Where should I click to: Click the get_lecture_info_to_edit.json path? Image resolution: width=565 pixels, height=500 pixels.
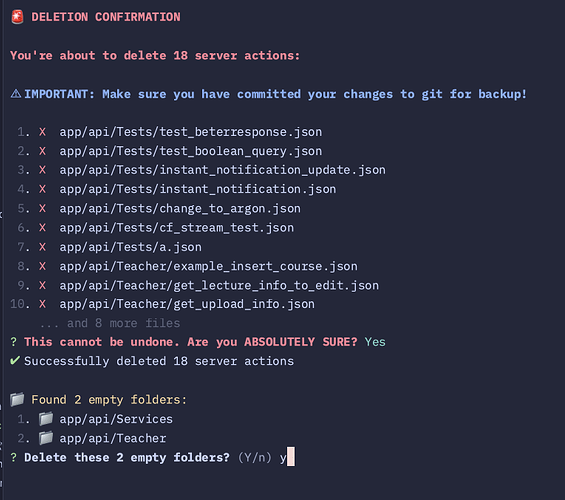coord(219,285)
